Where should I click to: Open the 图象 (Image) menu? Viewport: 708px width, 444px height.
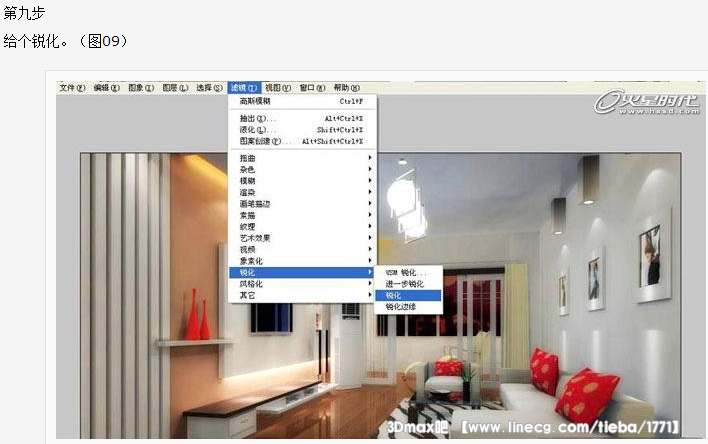pyautogui.click(x=141, y=88)
